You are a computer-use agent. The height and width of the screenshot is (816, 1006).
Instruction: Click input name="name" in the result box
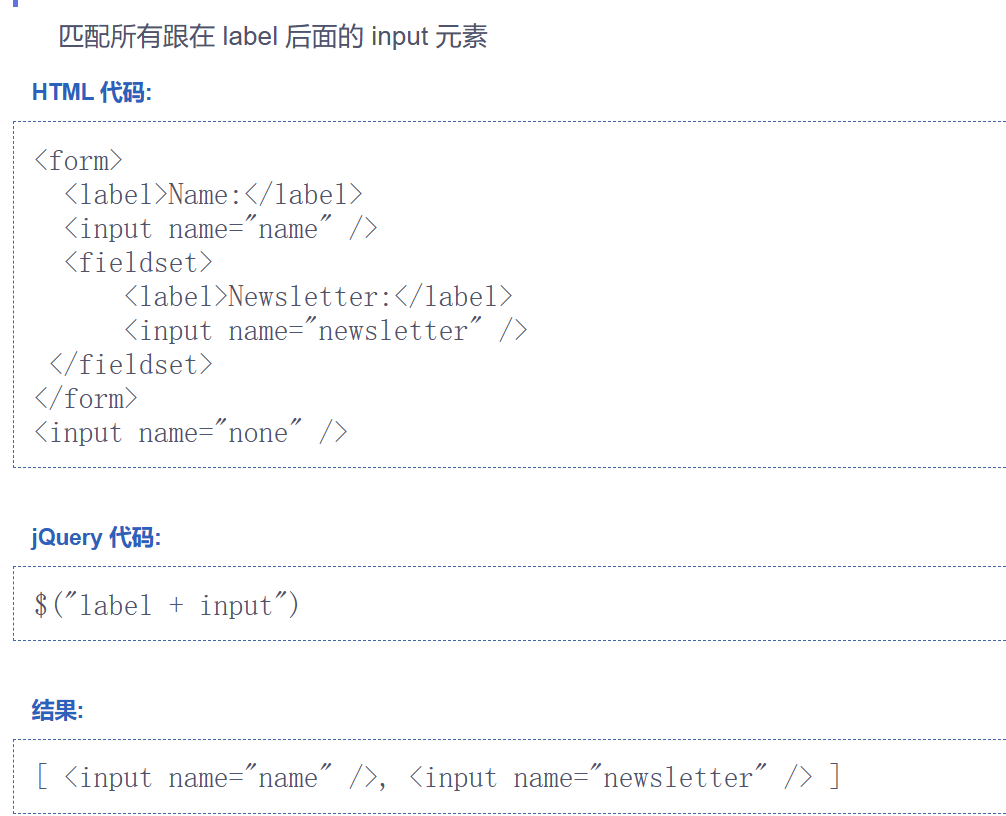coord(221,777)
